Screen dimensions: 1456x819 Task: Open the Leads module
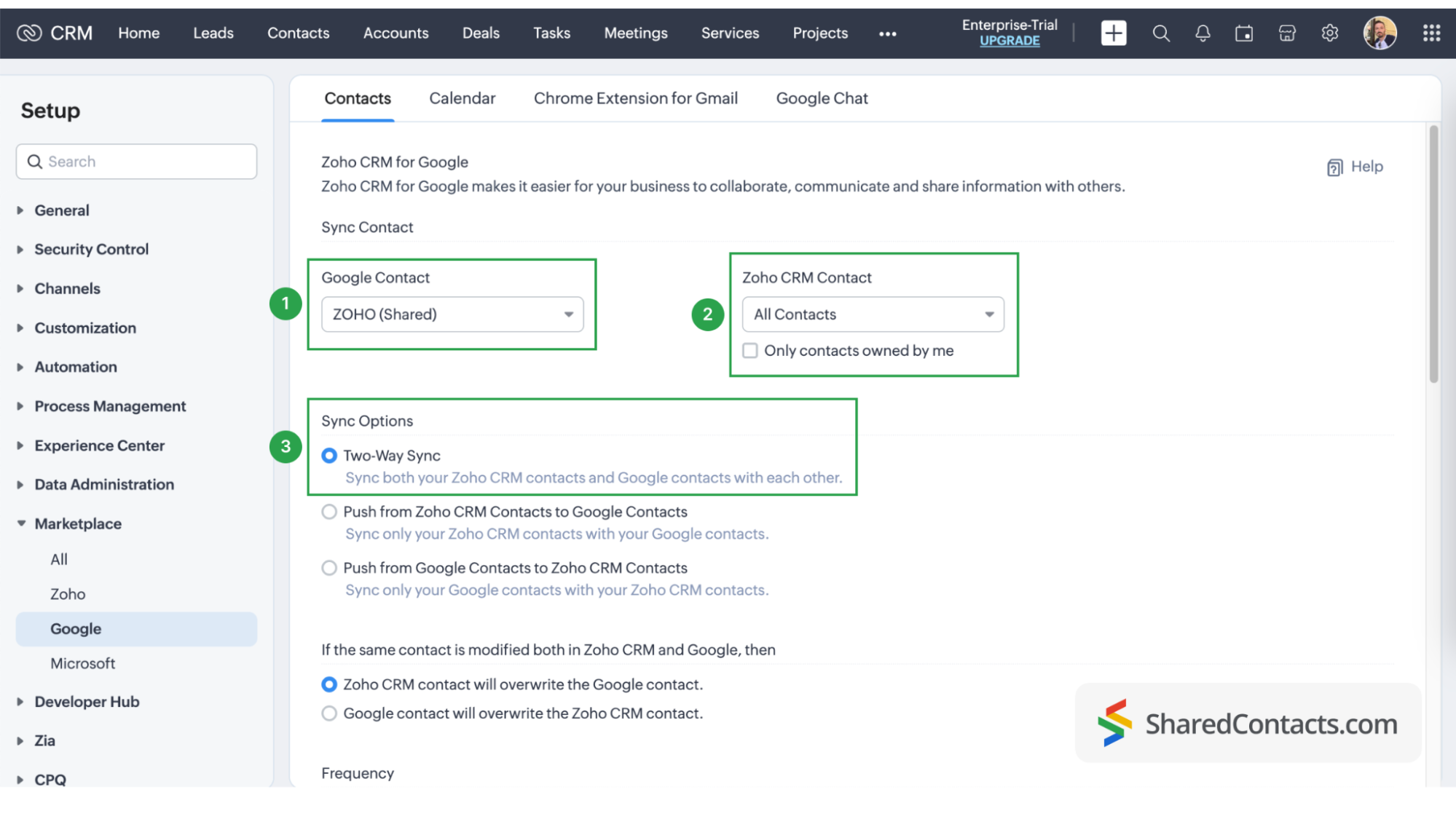[213, 33]
